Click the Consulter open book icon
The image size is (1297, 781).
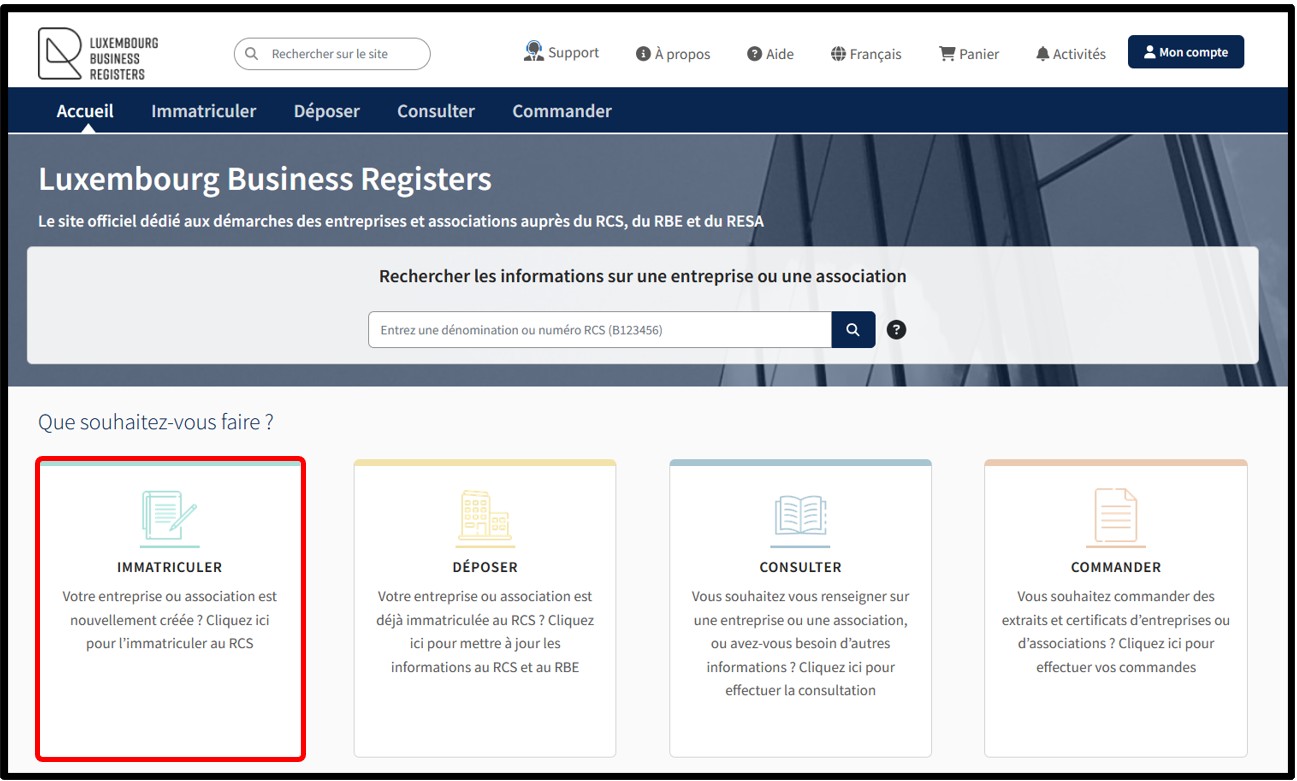(800, 517)
